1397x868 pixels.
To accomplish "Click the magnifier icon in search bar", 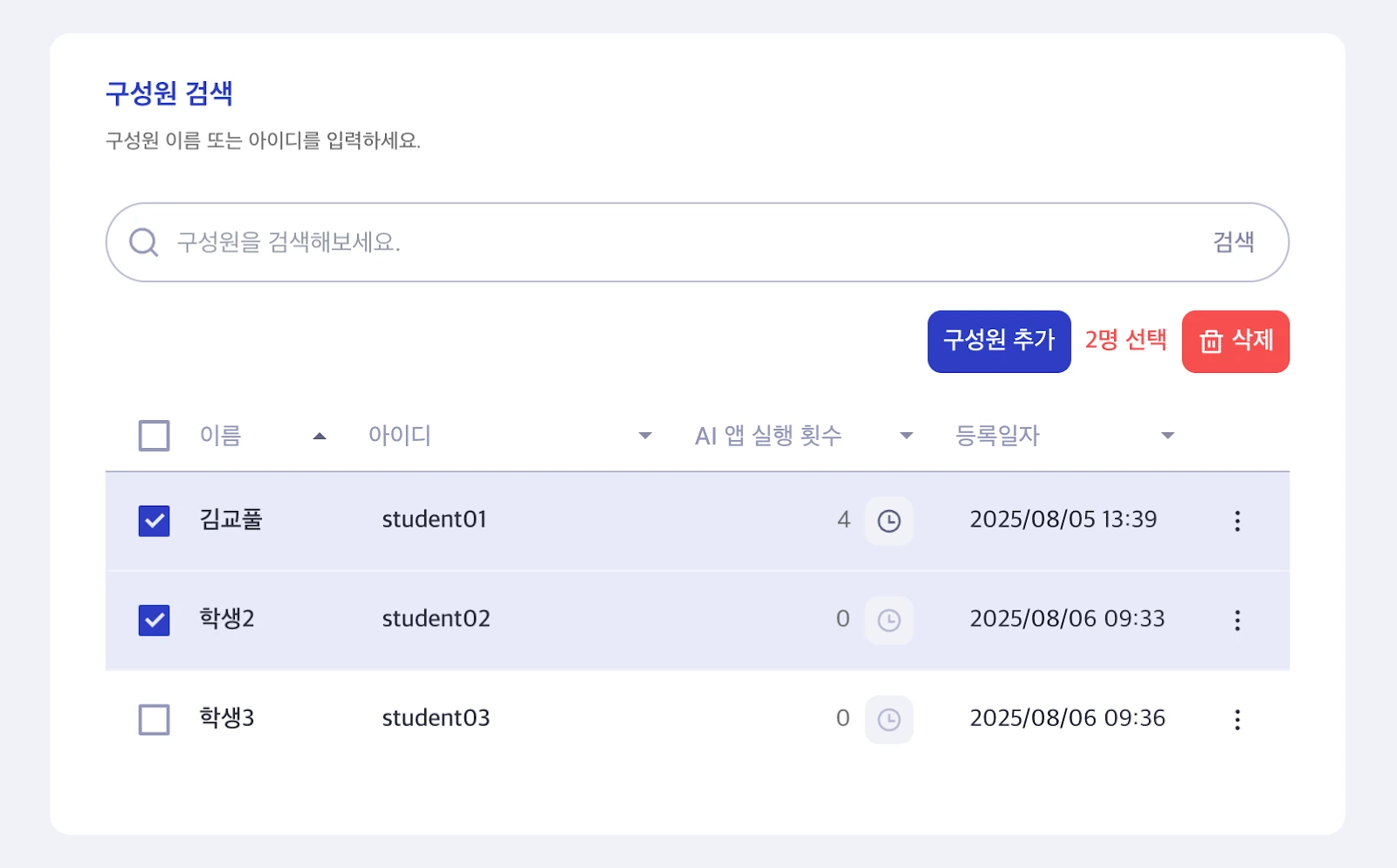I will point(143,242).
